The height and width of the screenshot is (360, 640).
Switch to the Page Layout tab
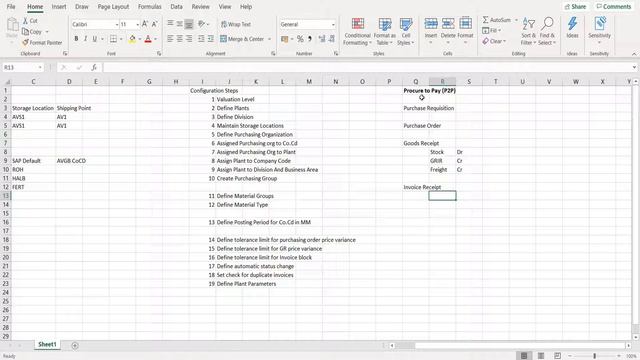(113, 7)
